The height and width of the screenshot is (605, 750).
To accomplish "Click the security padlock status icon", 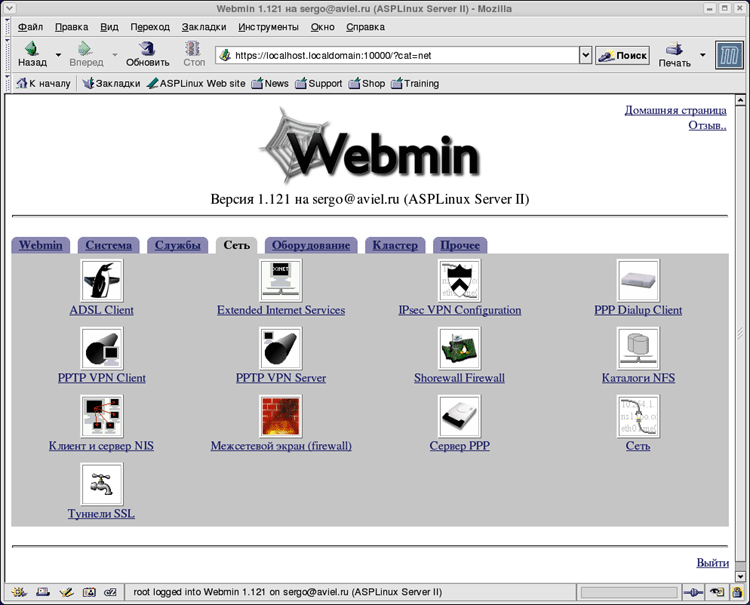I will coord(737,592).
